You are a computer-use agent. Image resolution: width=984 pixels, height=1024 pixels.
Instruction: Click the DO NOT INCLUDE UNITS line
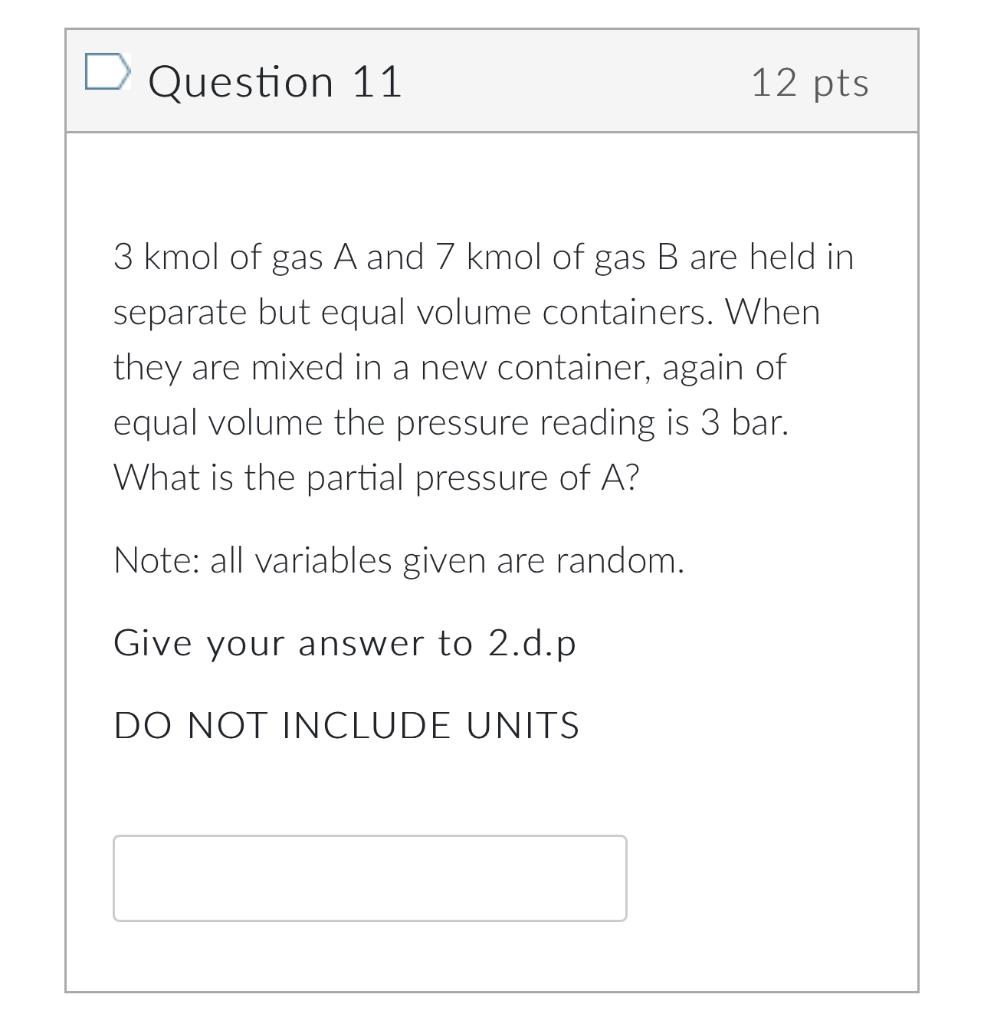click(347, 725)
